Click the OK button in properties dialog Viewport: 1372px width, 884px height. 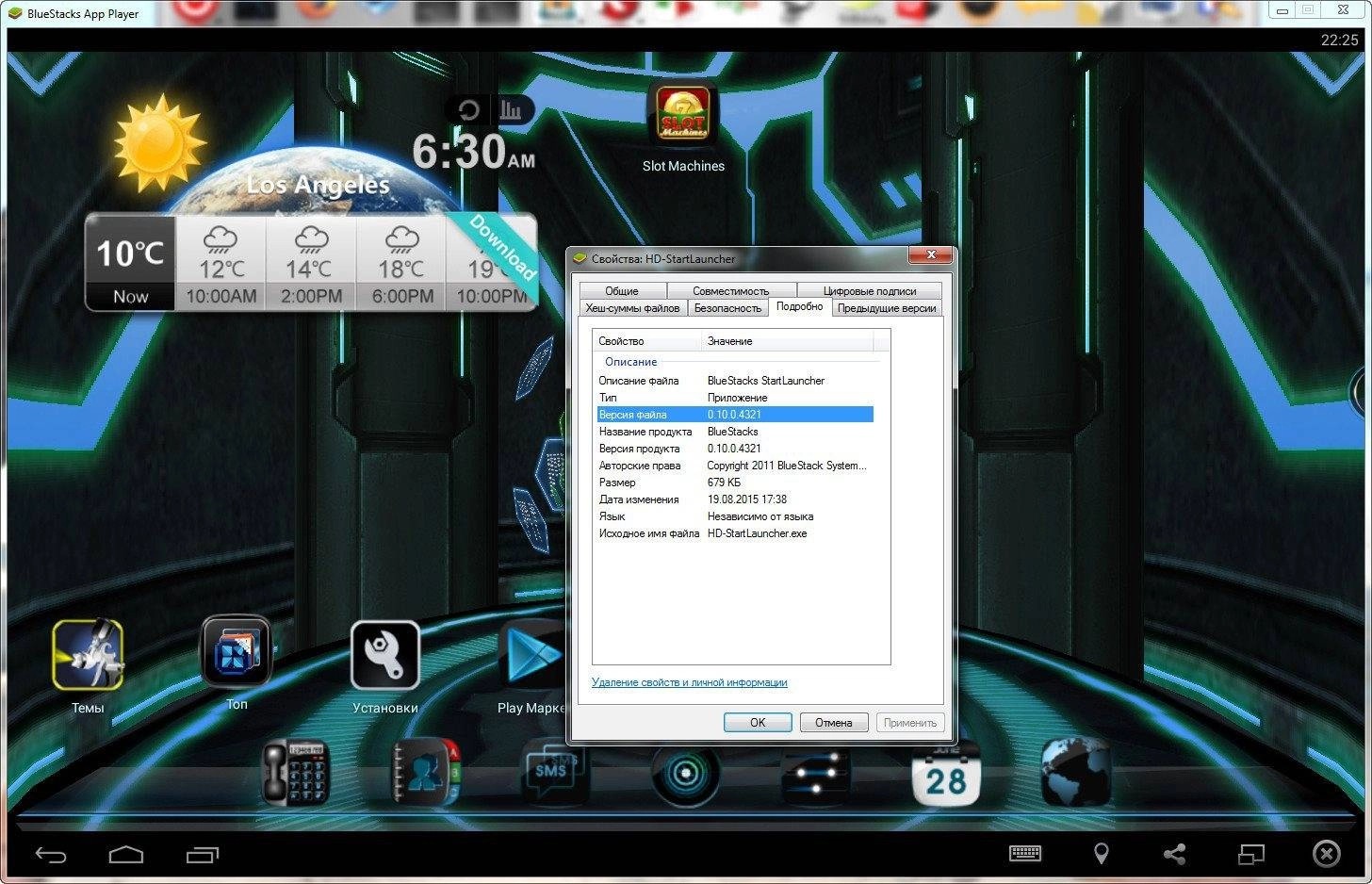758,723
